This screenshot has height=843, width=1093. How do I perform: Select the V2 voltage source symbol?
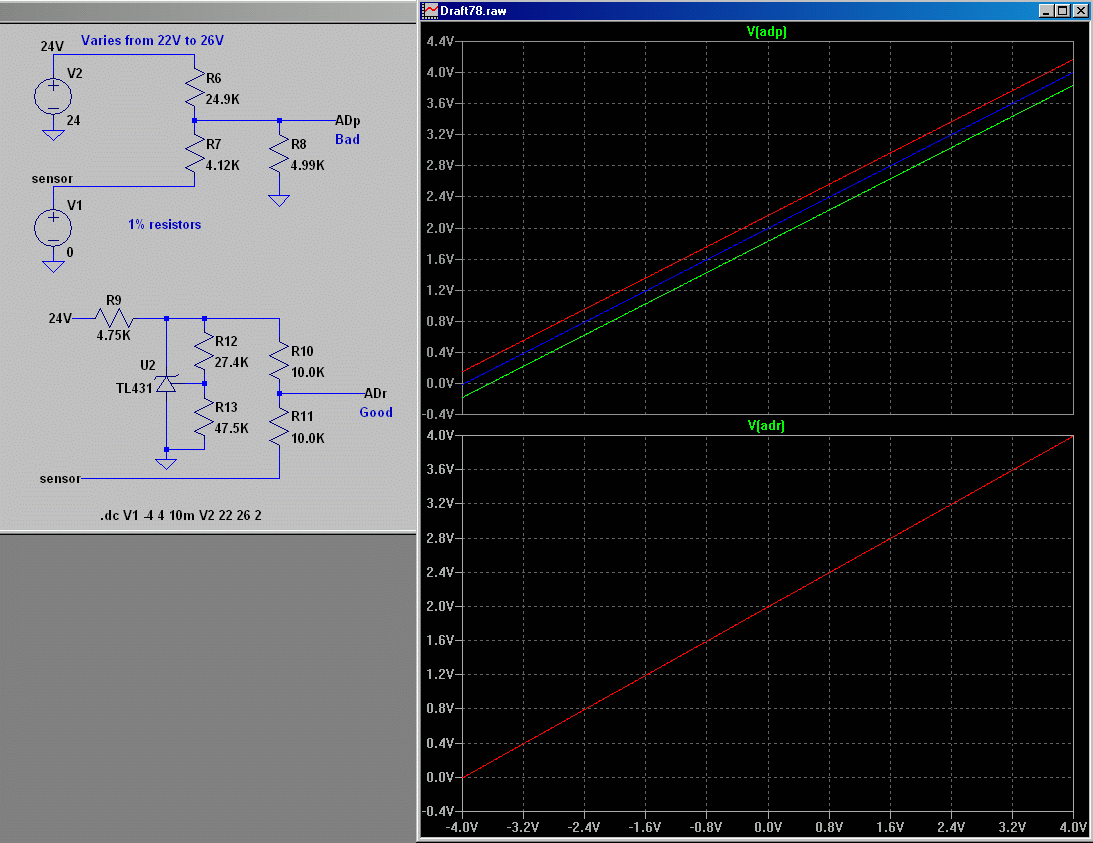point(53,96)
